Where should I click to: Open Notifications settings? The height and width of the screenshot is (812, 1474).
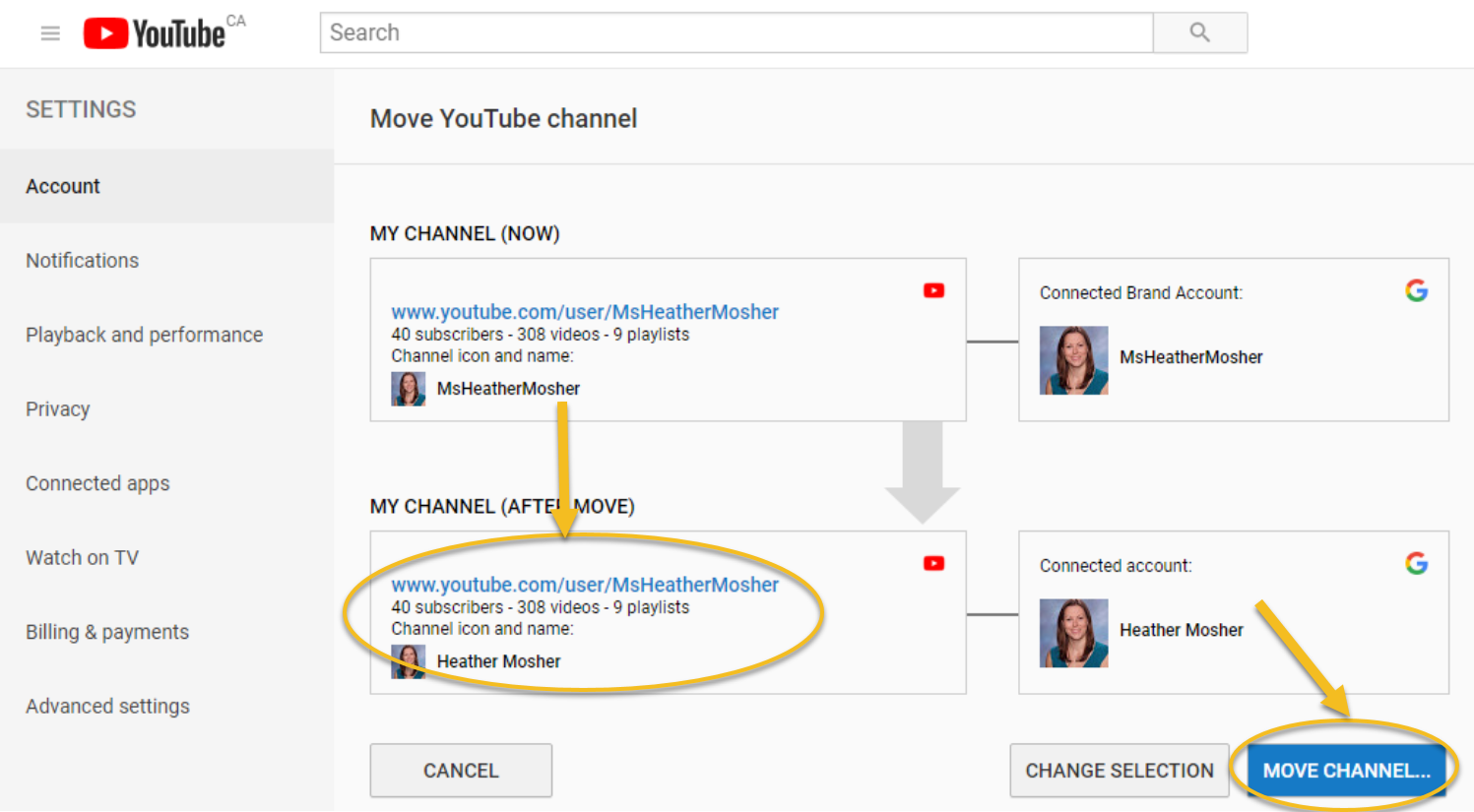click(x=167, y=261)
